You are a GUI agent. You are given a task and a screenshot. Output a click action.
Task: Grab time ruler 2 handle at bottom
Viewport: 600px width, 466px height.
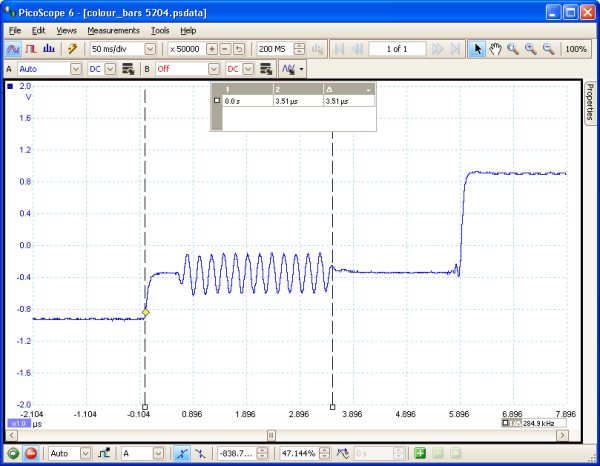point(333,407)
